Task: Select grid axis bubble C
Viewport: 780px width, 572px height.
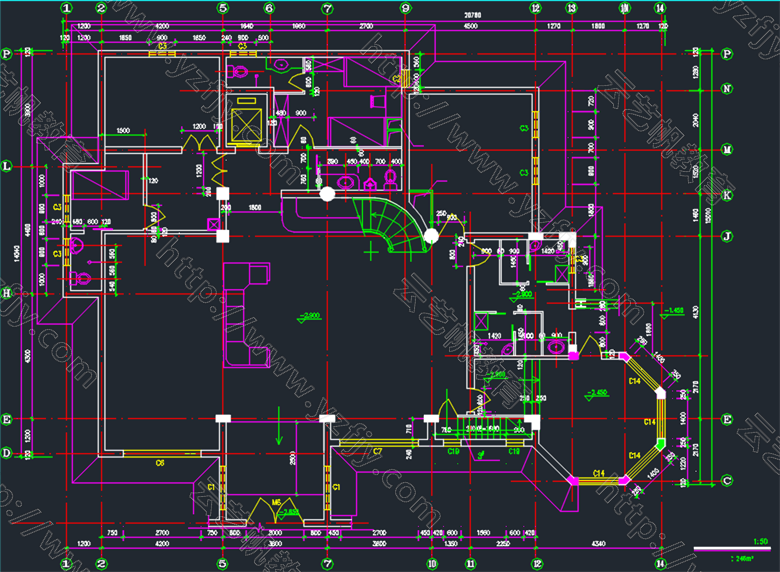Action: 727,480
